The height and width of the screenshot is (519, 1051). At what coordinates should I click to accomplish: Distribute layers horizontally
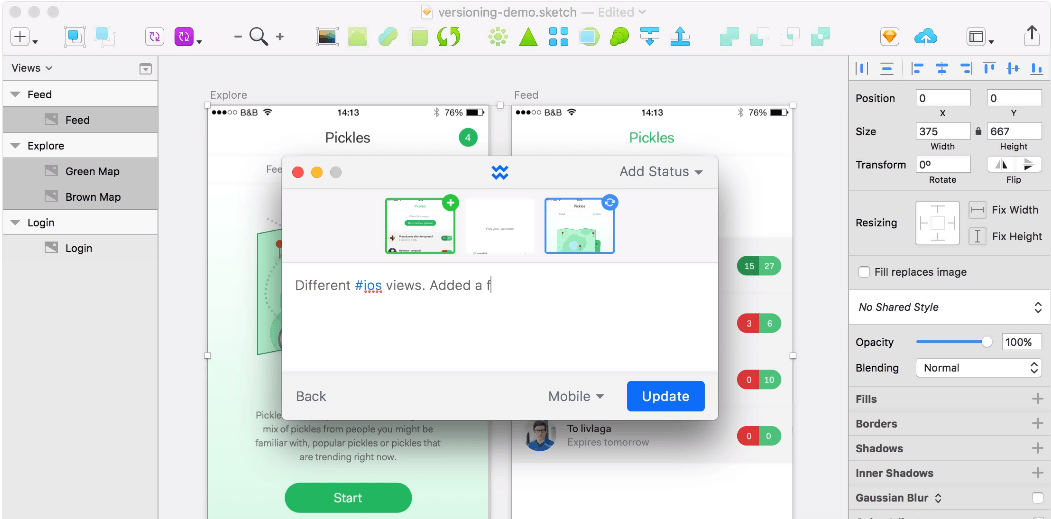pyautogui.click(x=863, y=68)
